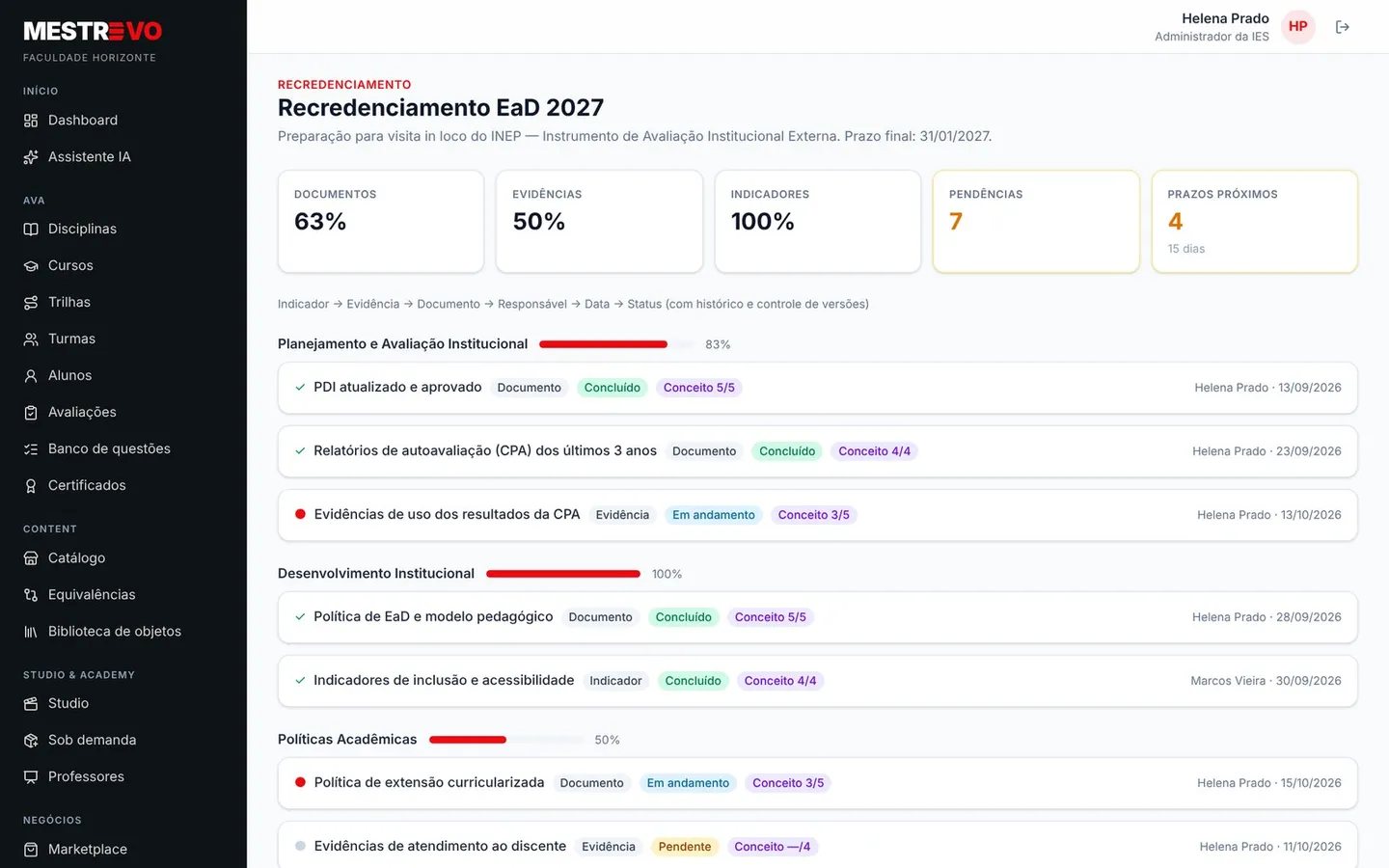Open the Pendências 7 card
This screenshot has width=1389, height=868.
coord(1036,222)
